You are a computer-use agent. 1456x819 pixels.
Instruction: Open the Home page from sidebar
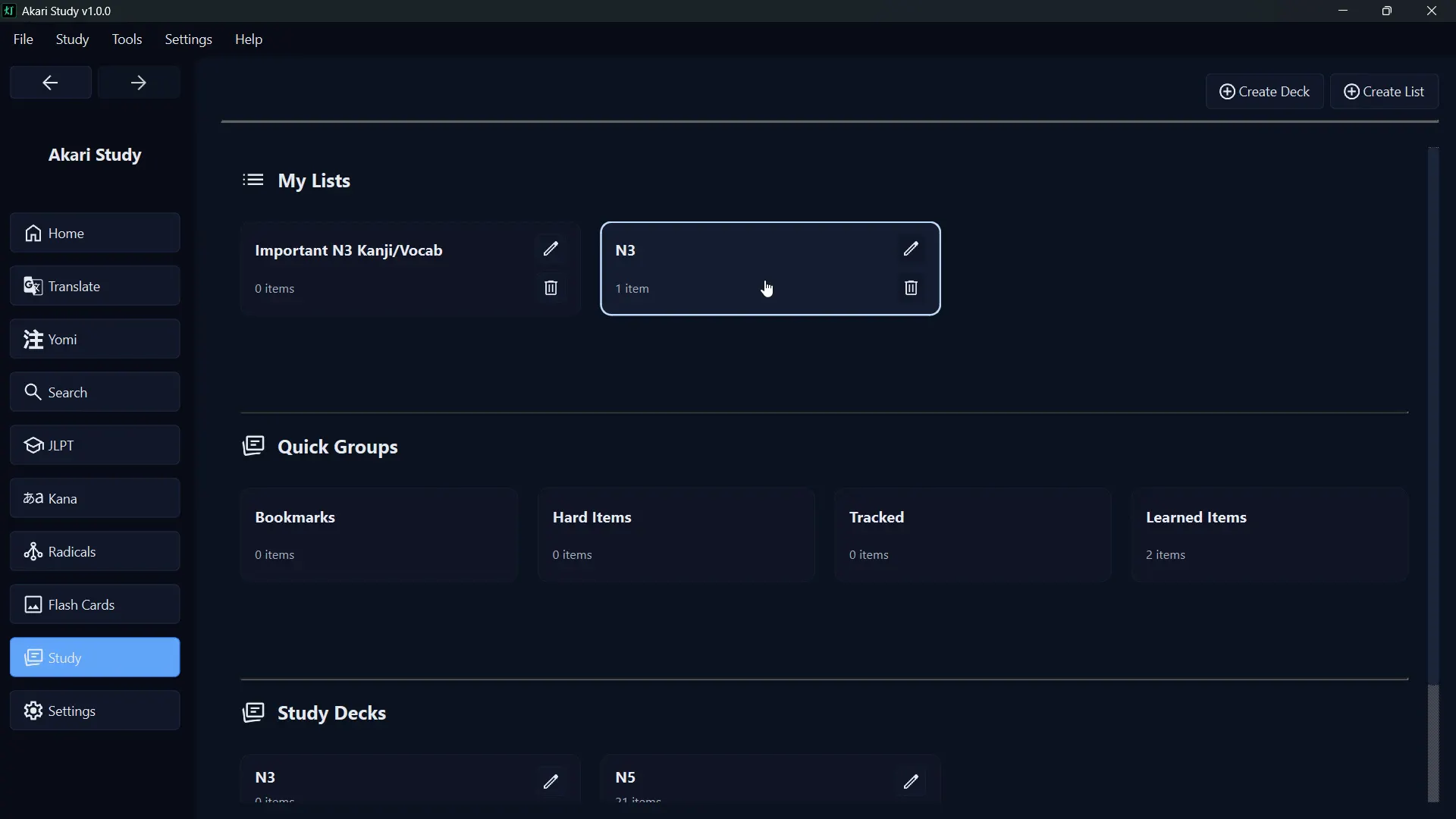[x=95, y=233]
